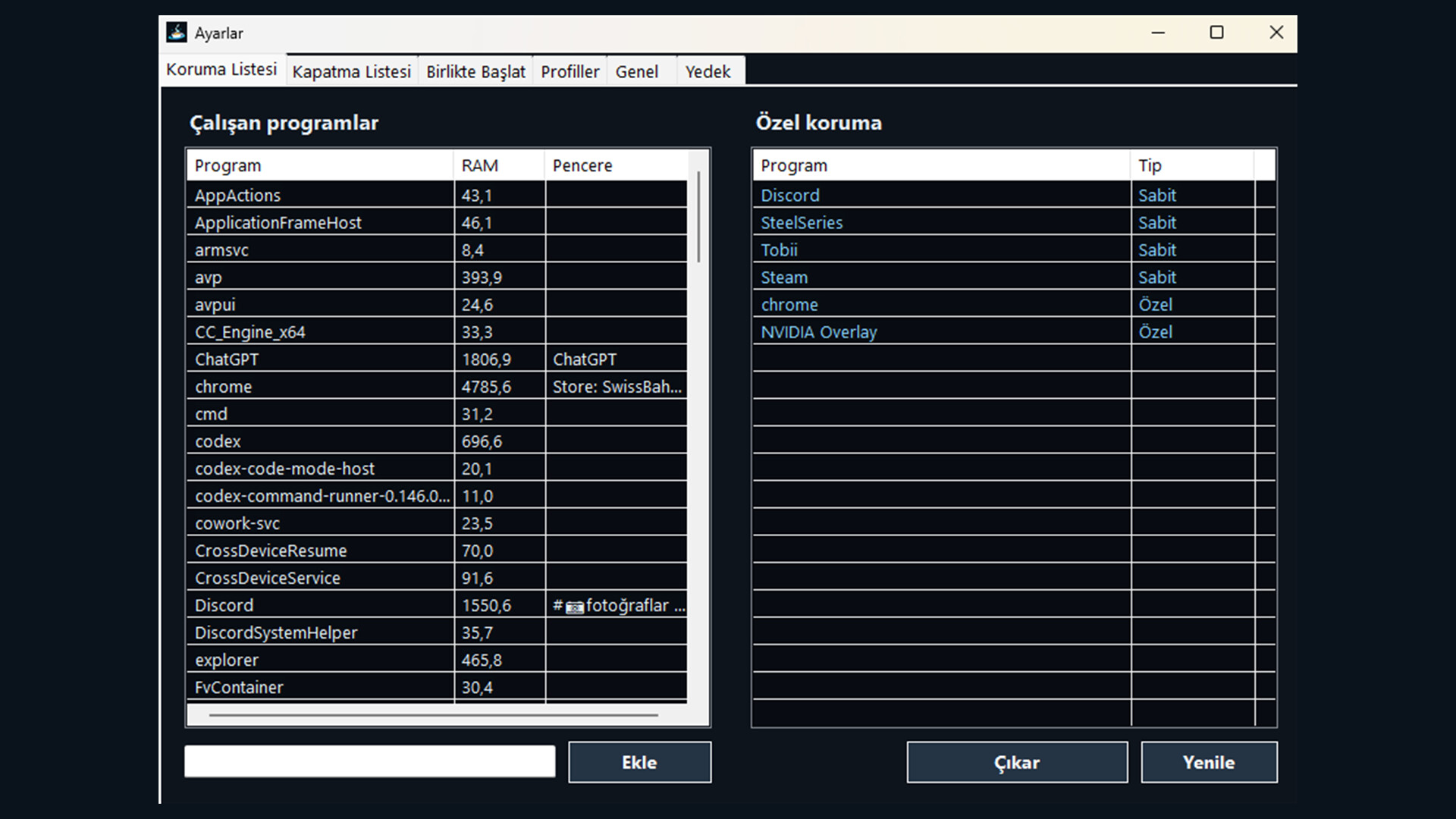
Task: Click the Özel type cell for NVIDIA Overlay
Action: coord(1193,331)
